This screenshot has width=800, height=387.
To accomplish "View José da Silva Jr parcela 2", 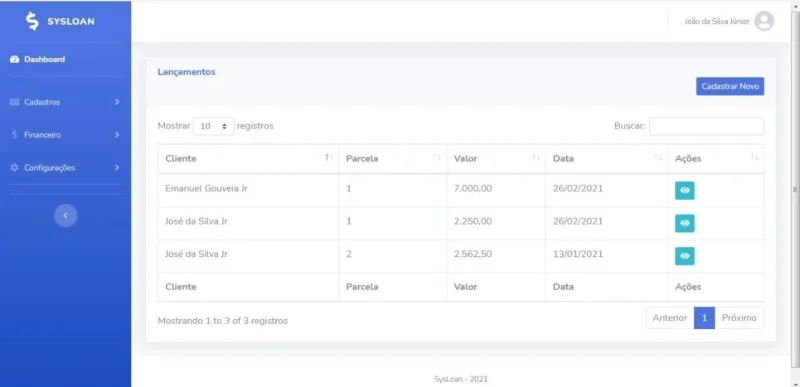I will pos(685,256).
